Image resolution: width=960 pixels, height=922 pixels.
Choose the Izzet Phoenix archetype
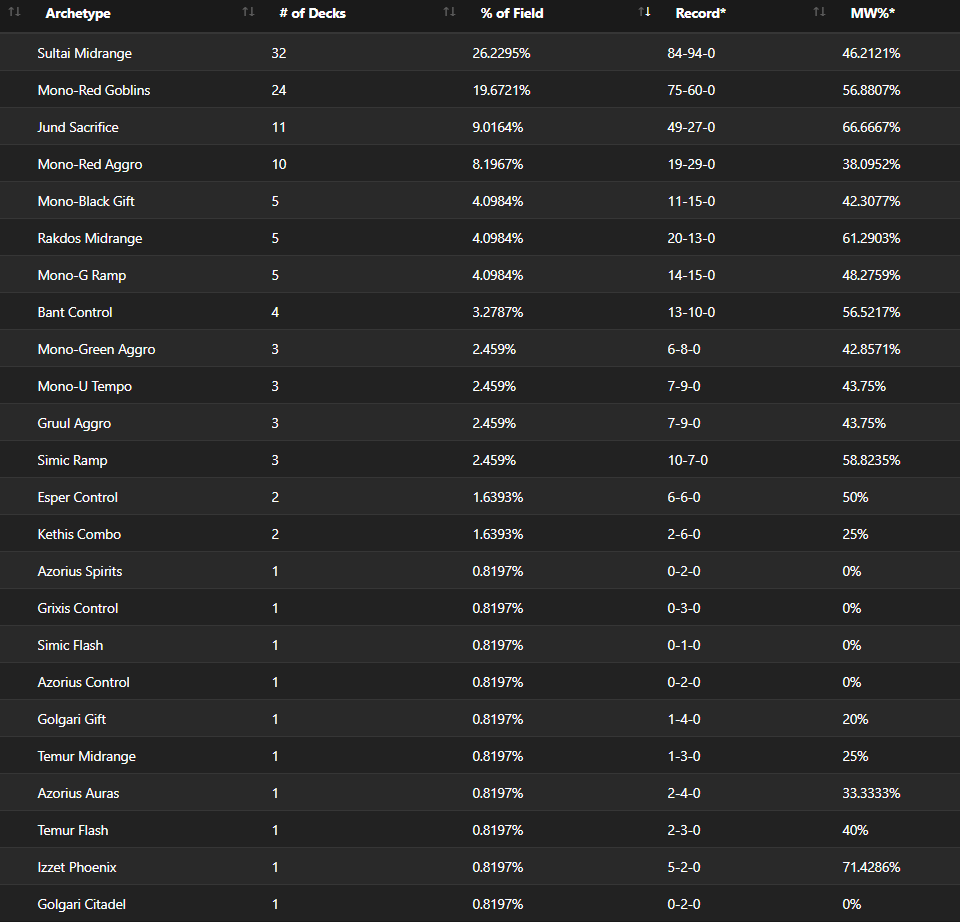(x=77, y=867)
